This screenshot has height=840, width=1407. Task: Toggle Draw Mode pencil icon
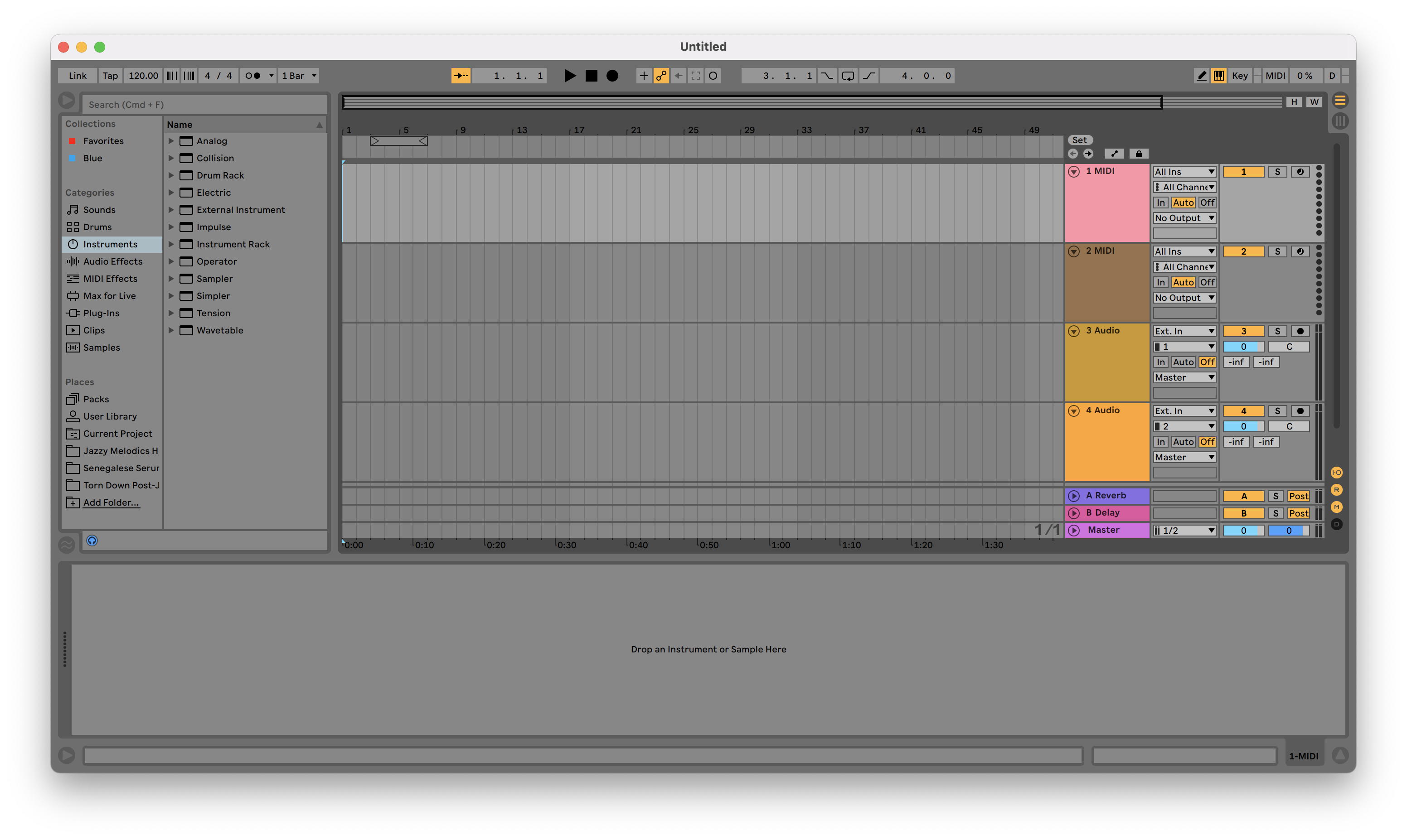pyautogui.click(x=1201, y=76)
